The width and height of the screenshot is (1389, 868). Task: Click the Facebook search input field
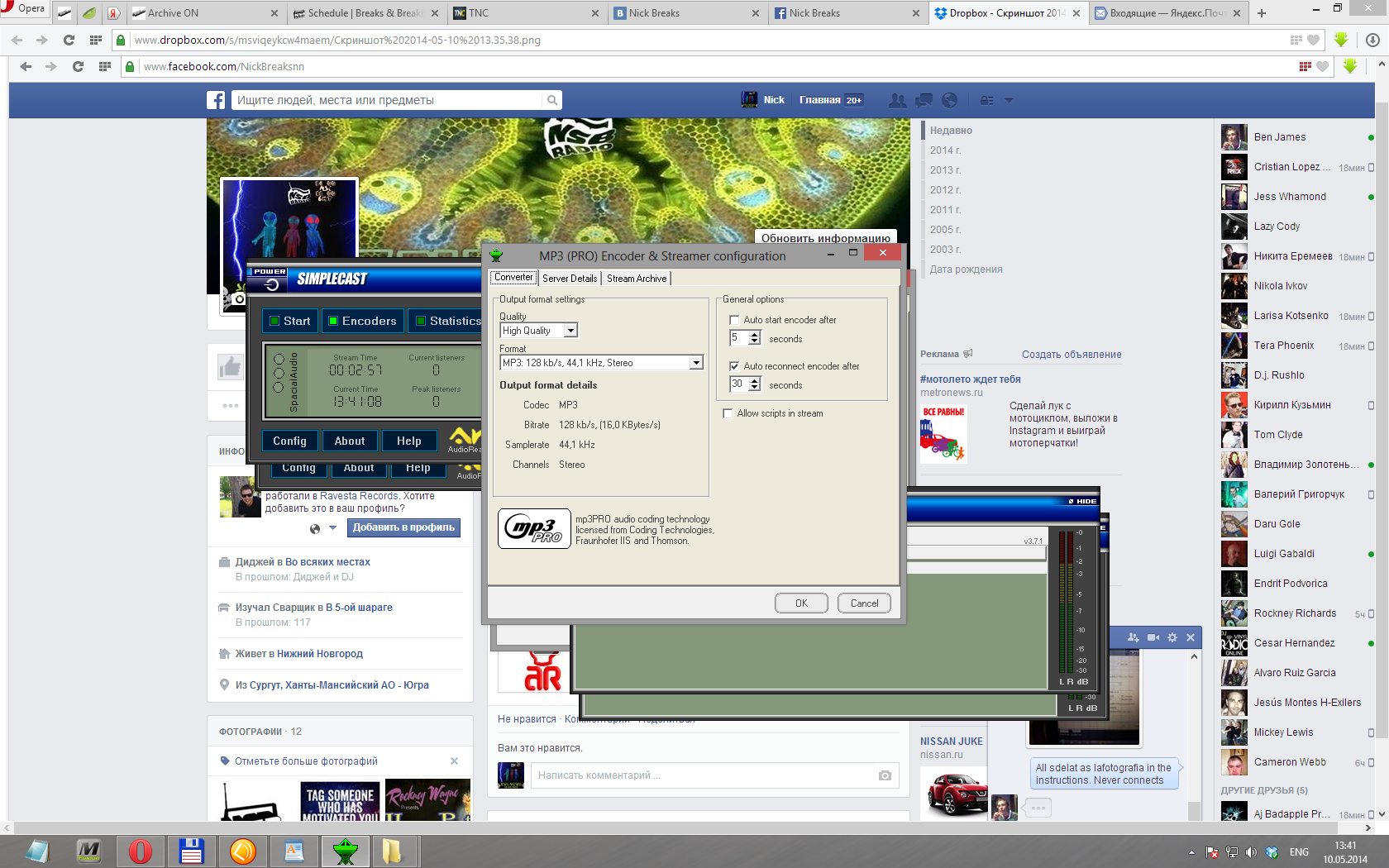click(389, 100)
